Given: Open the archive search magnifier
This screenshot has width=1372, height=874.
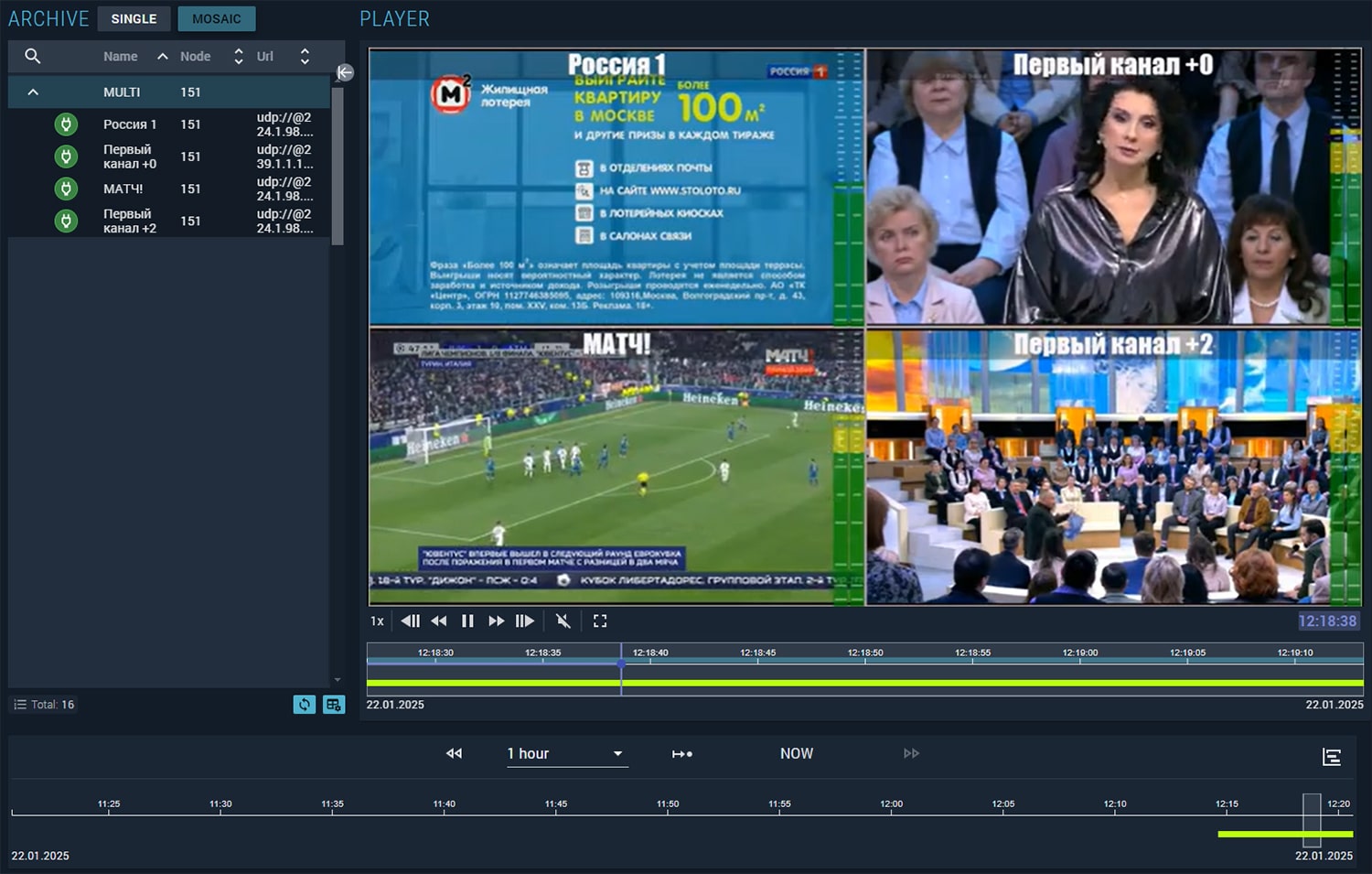Looking at the screenshot, I should click(x=32, y=56).
